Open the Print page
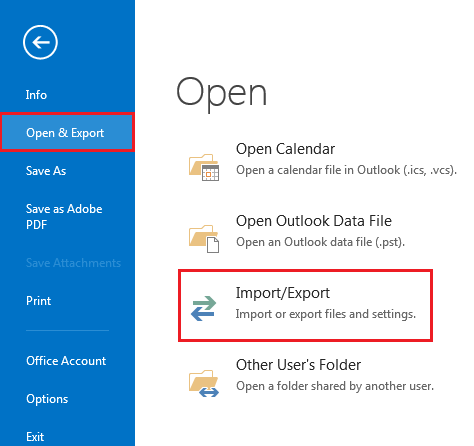This screenshot has height=446, width=474. [x=39, y=301]
